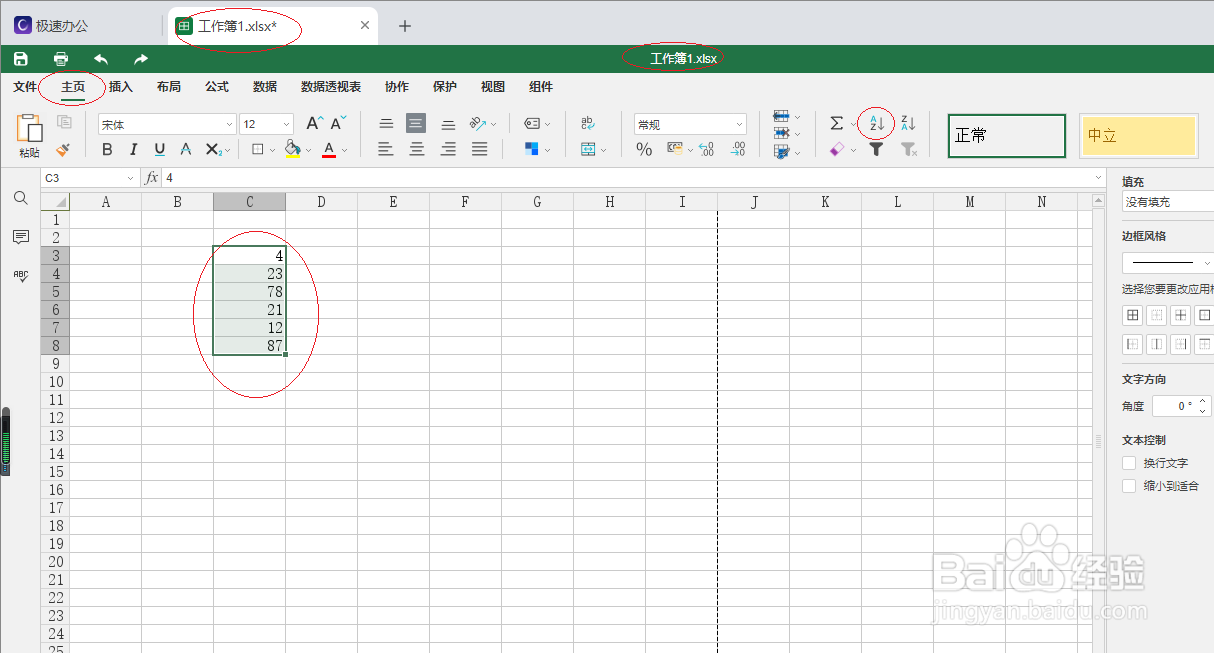Apply the filter icon in the ribbon
This screenshot has width=1214, height=653.
877,149
